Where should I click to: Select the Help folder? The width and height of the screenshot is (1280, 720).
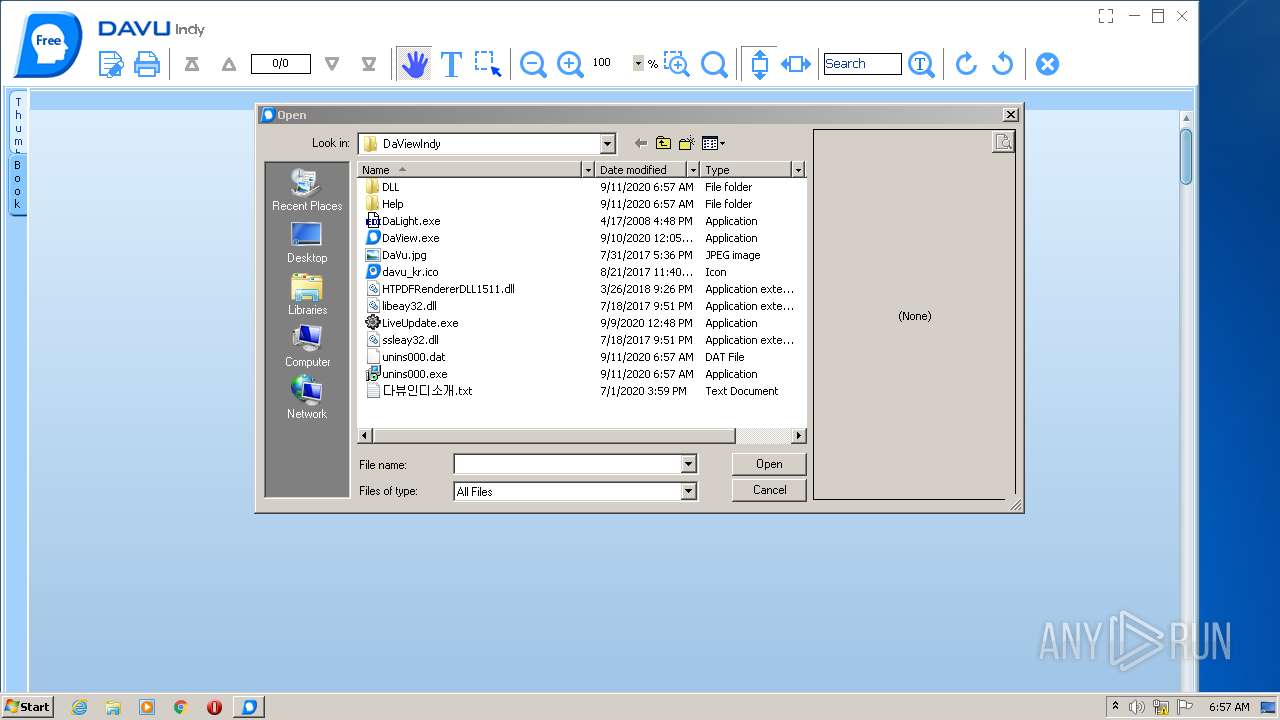[384, 204]
